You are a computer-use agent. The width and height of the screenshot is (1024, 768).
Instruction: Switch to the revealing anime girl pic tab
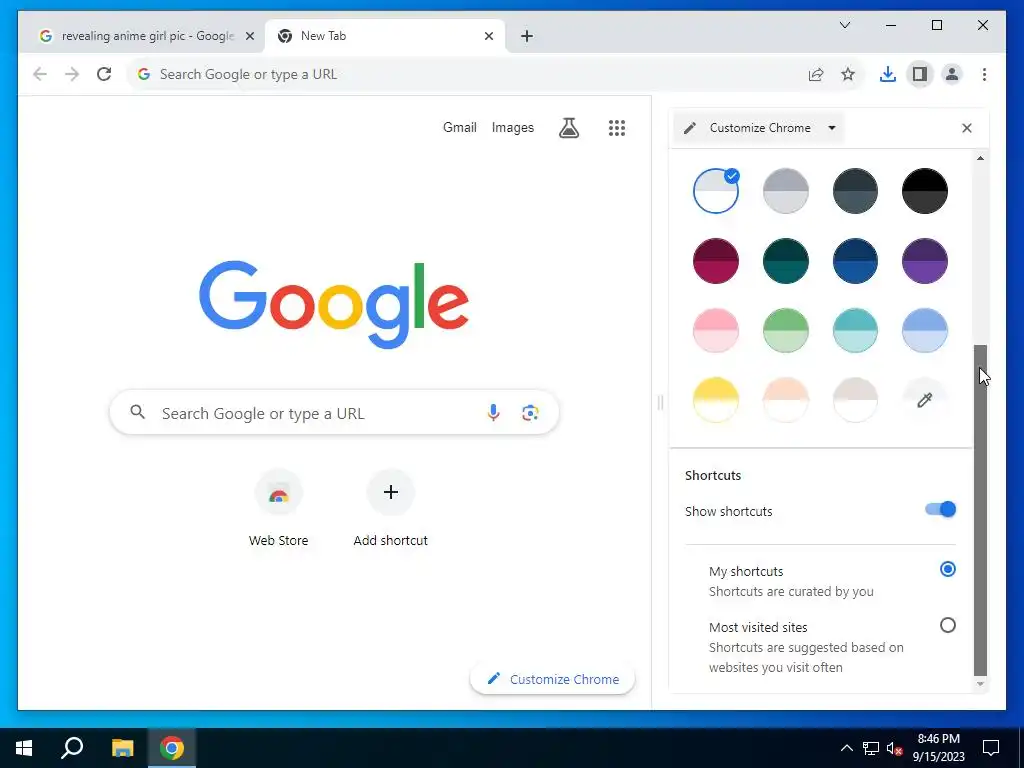click(x=141, y=36)
